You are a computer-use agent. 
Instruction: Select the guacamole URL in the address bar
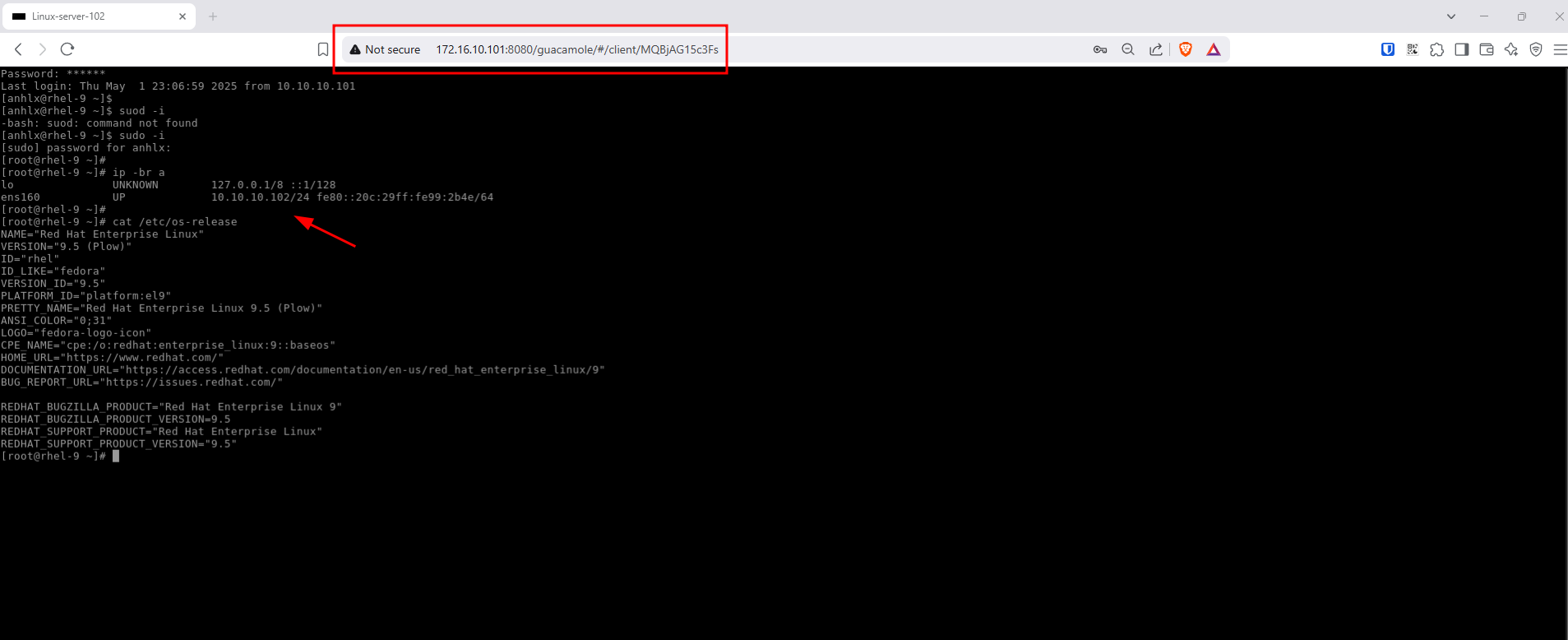577,49
